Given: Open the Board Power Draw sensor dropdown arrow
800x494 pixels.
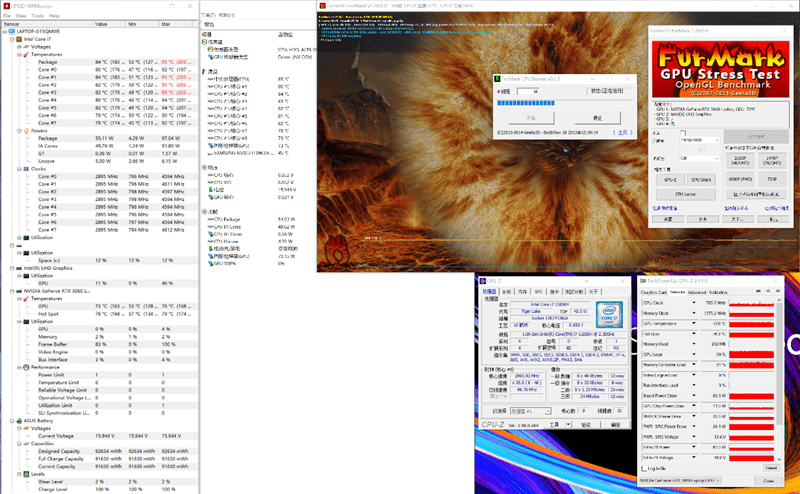Looking at the screenshot, I should tap(694, 396).
